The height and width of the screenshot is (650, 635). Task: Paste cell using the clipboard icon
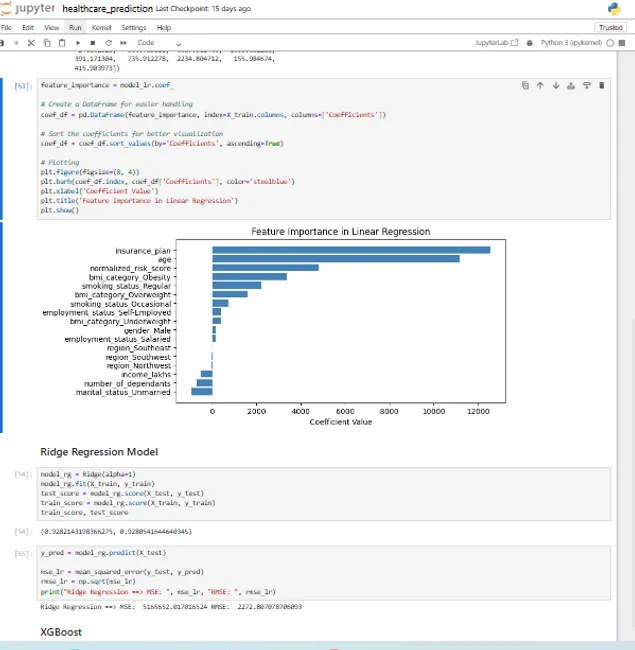(x=62, y=43)
